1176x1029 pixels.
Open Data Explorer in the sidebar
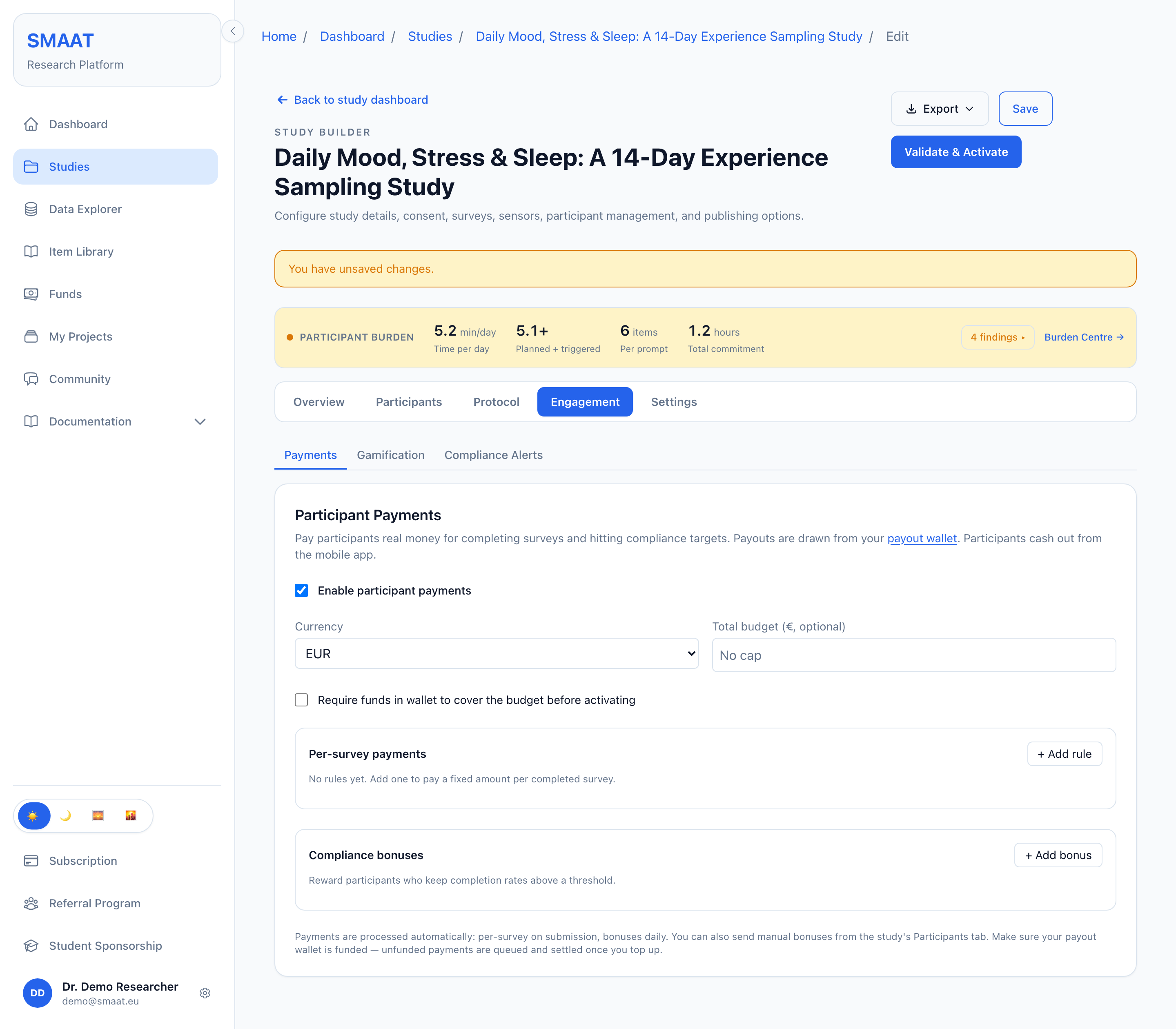click(116, 209)
